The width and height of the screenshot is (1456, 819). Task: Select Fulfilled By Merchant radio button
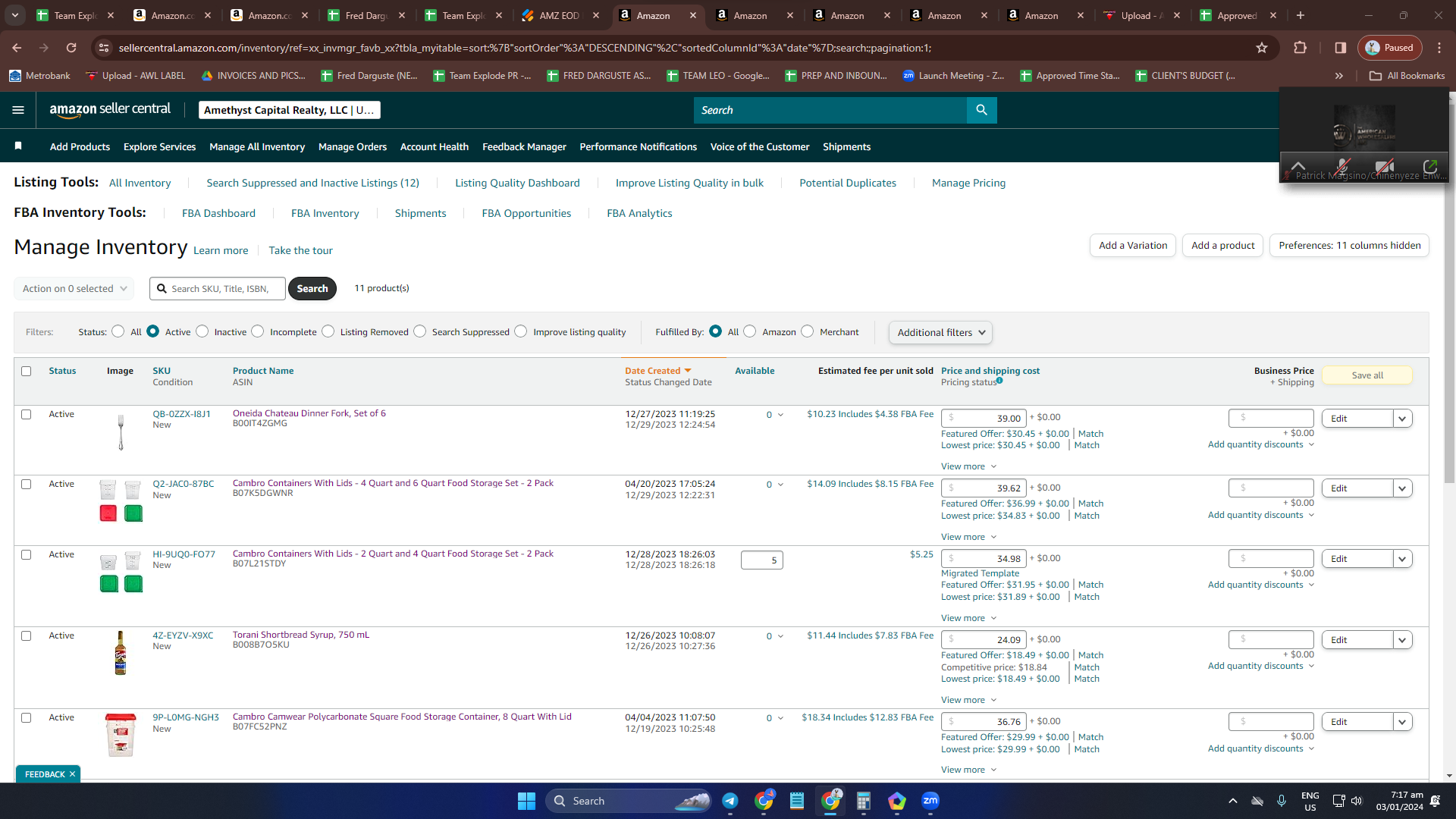pyautogui.click(x=807, y=331)
